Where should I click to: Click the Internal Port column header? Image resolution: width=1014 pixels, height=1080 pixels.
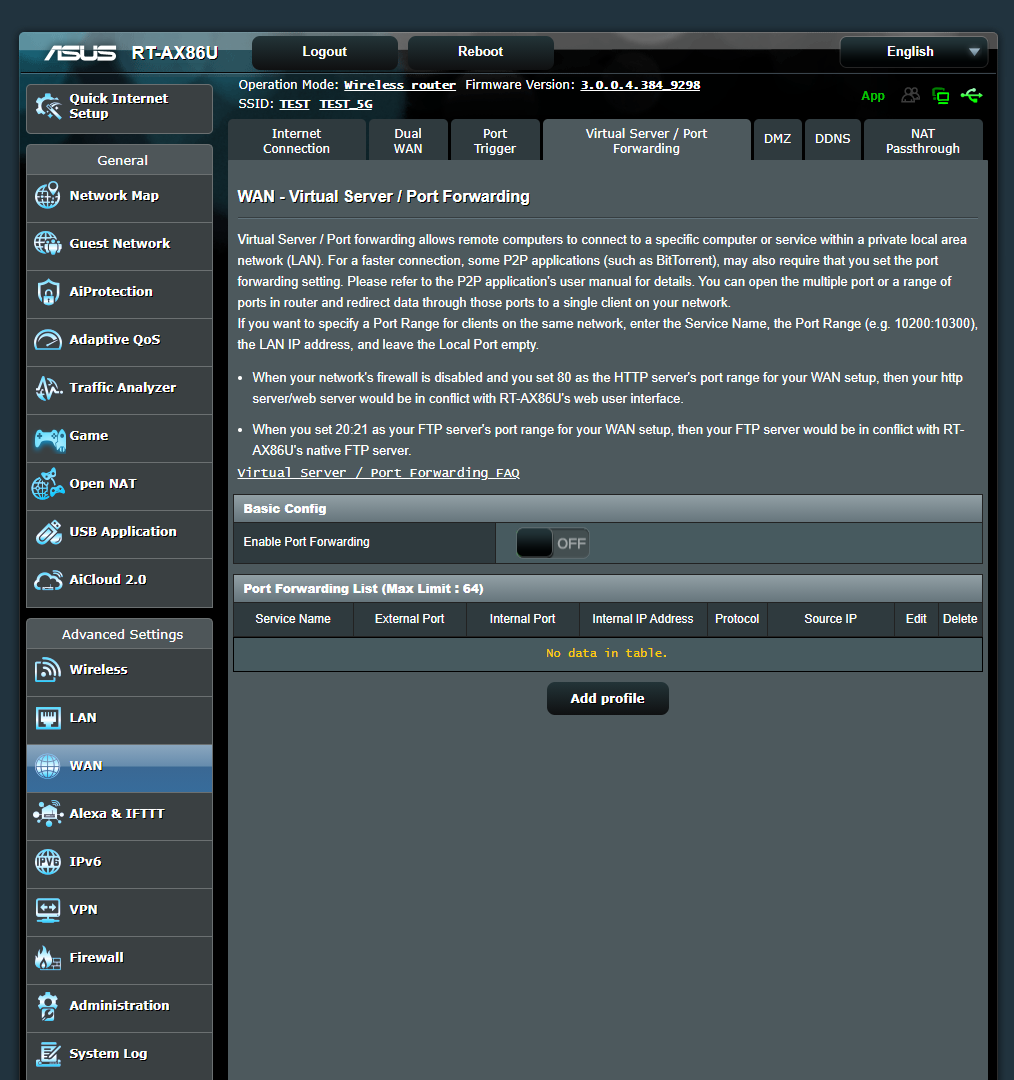(x=522, y=619)
